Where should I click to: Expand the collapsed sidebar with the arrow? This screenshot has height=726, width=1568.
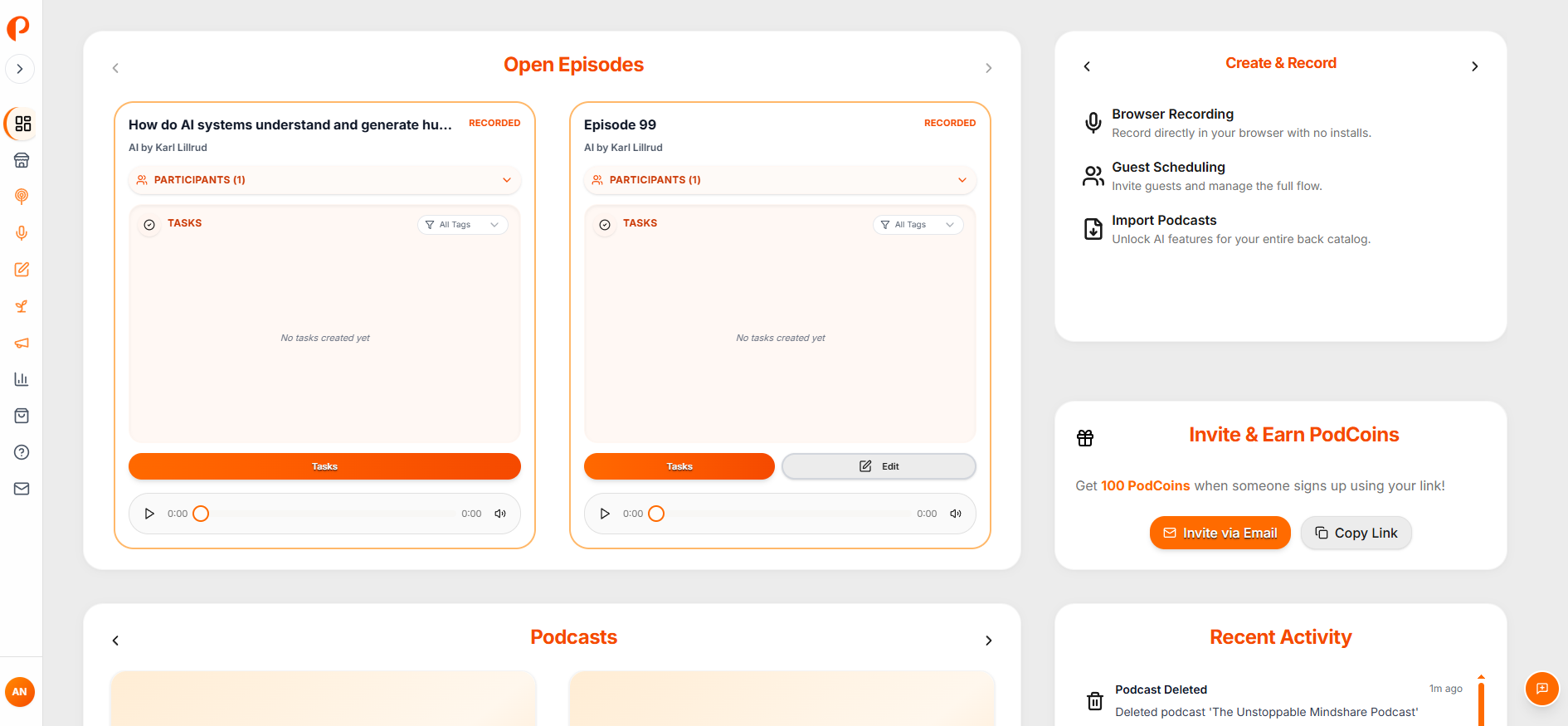(x=20, y=69)
